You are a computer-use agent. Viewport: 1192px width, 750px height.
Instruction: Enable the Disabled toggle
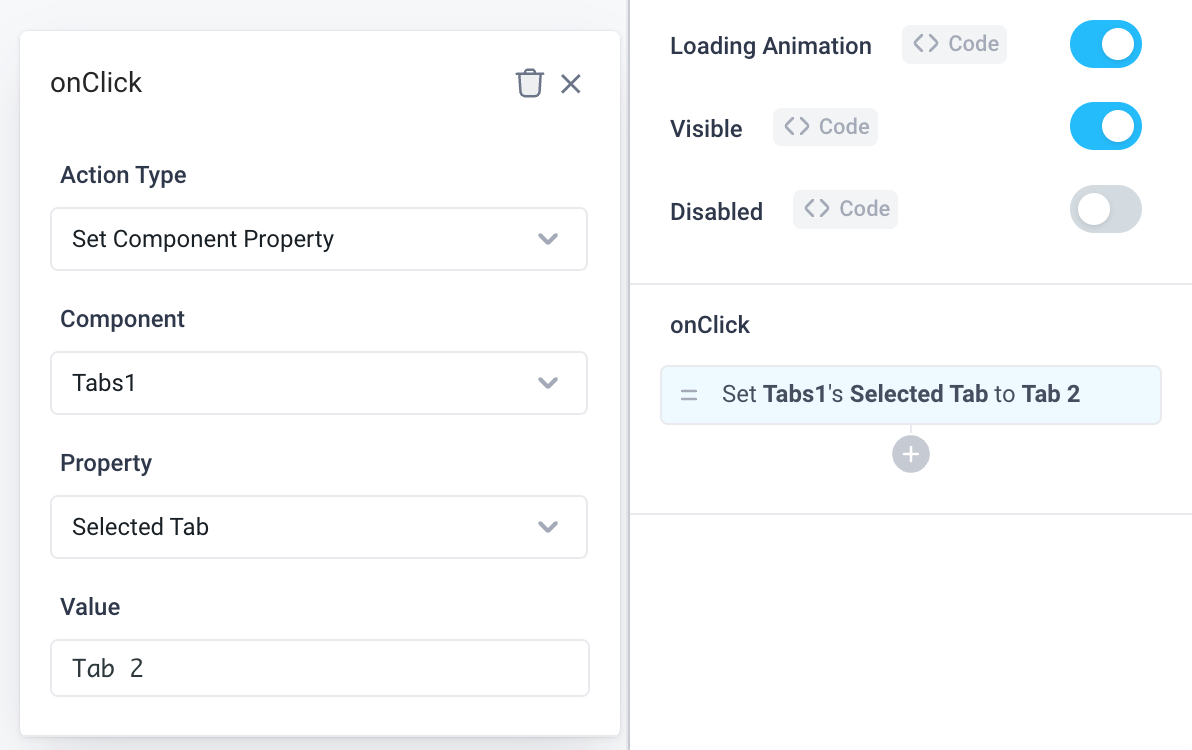coord(1105,209)
